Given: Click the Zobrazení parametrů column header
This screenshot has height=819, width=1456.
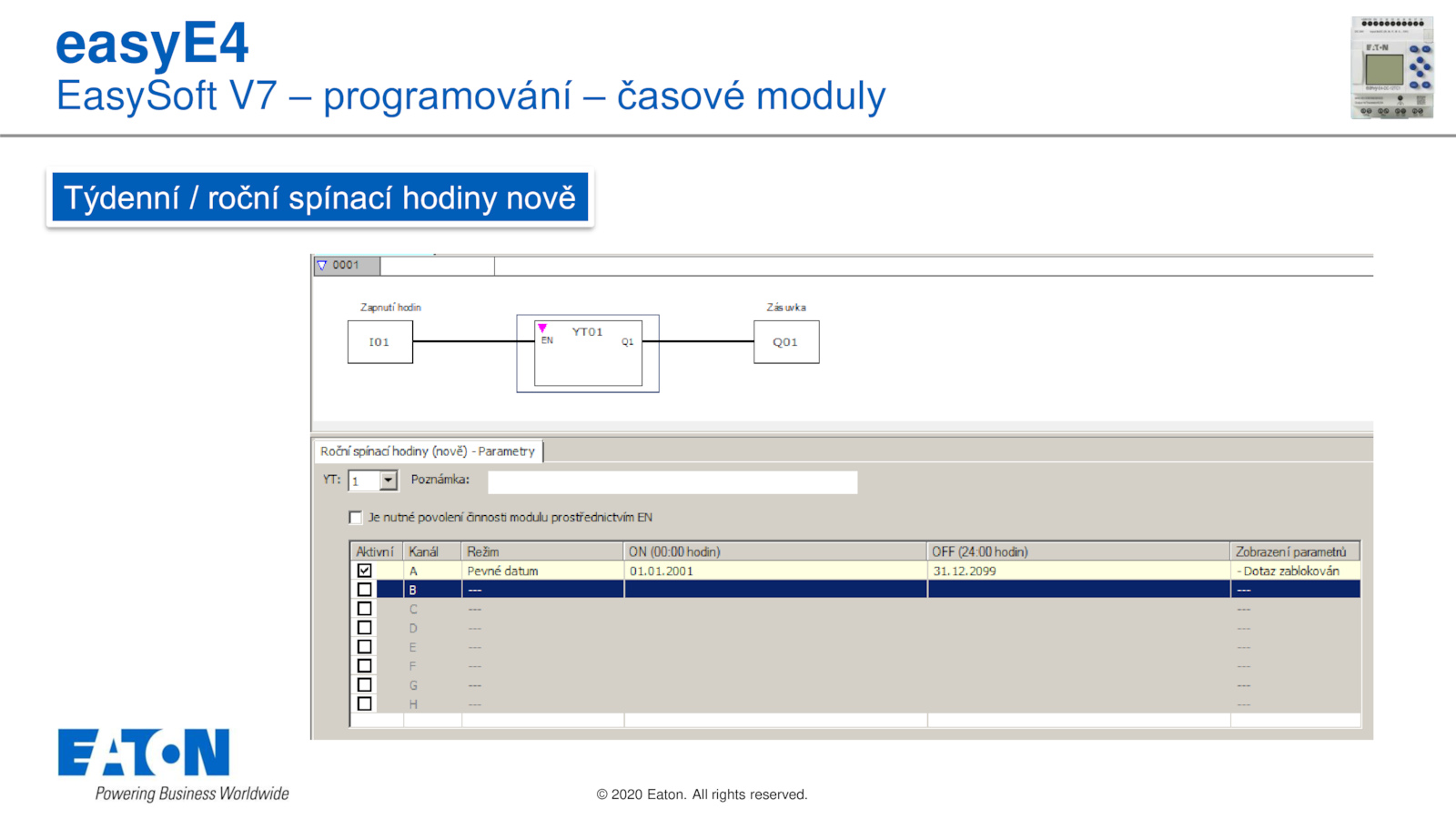Looking at the screenshot, I should [1295, 551].
